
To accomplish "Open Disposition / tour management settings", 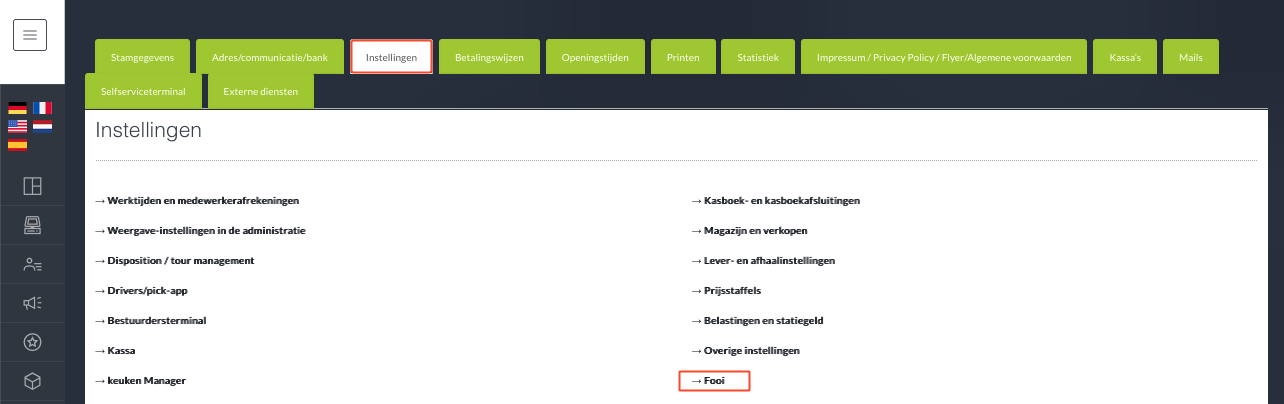I will coord(174,260).
